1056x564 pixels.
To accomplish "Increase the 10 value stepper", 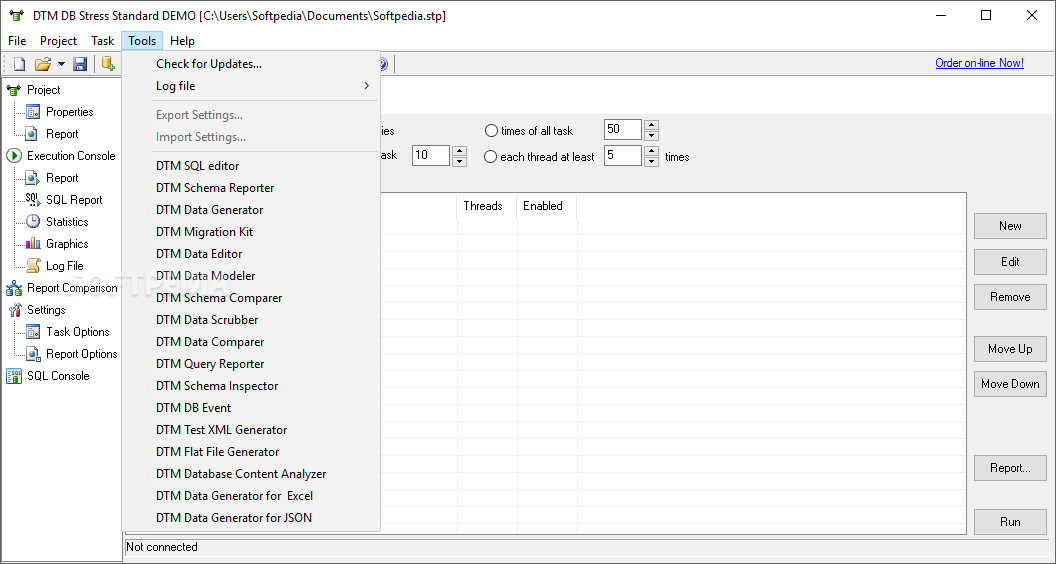I will (x=459, y=151).
